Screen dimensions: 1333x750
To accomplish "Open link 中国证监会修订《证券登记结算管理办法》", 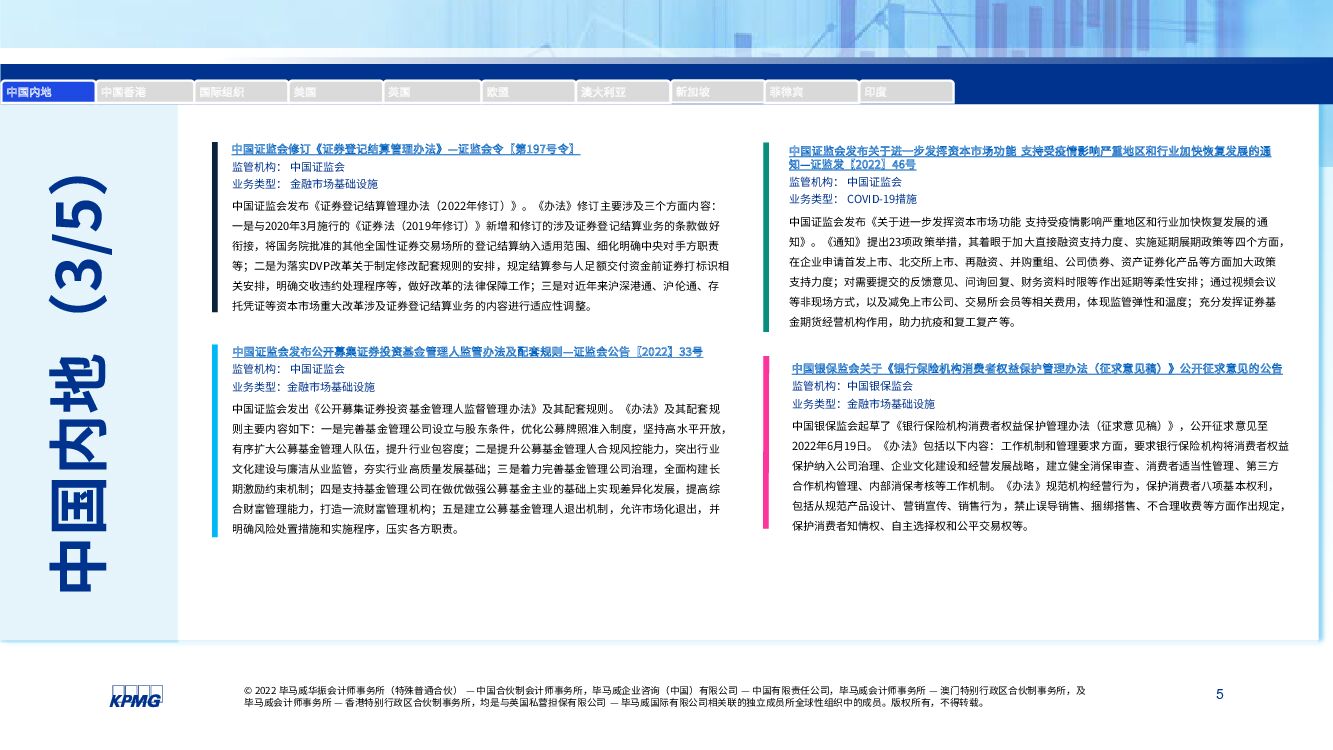I will tap(406, 149).
